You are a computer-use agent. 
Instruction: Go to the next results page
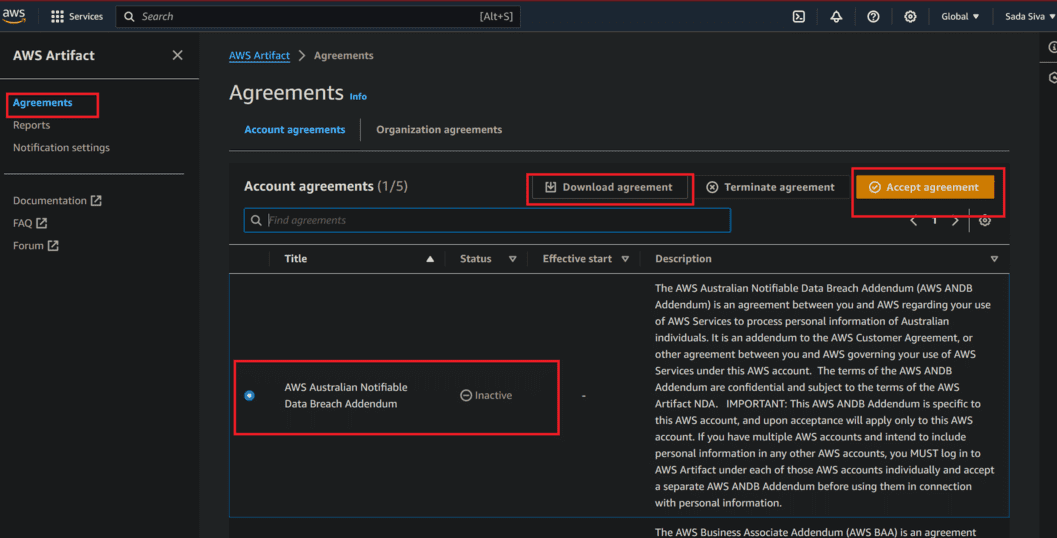[955, 220]
